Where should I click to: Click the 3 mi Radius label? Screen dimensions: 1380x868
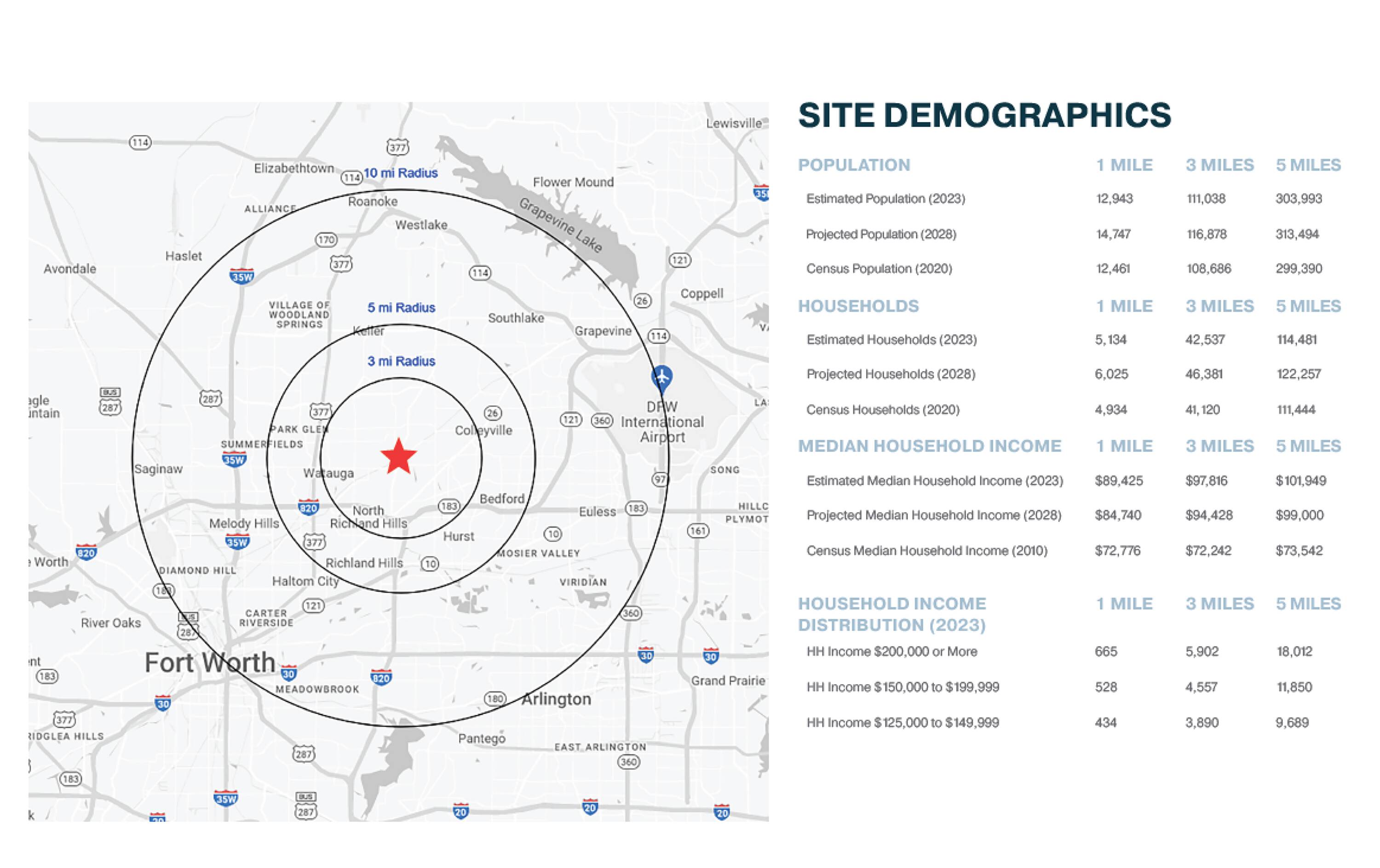pyautogui.click(x=401, y=361)
